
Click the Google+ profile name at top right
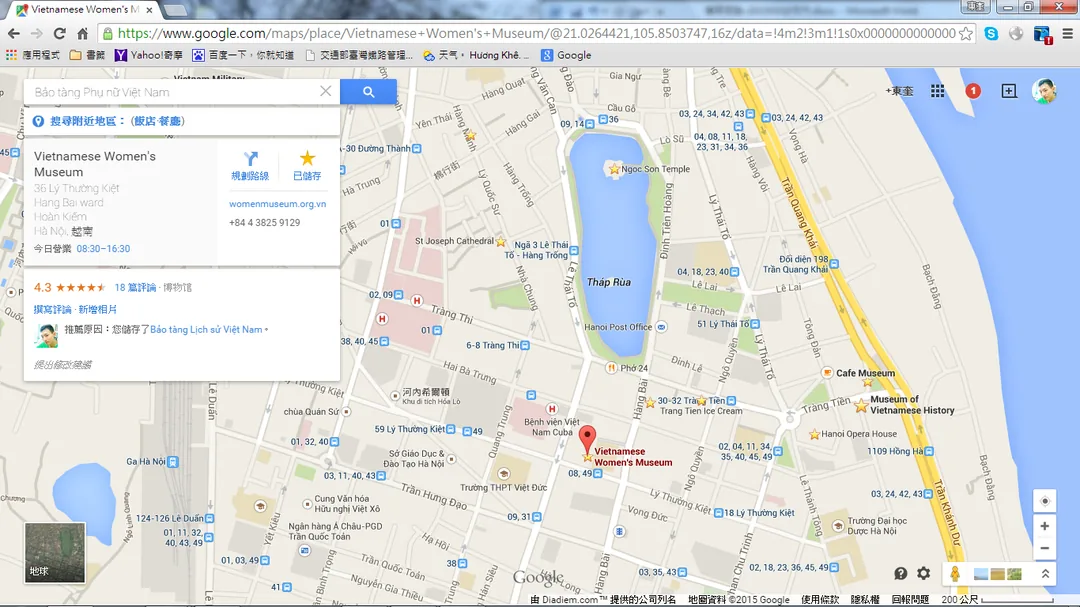pos(899,91)
